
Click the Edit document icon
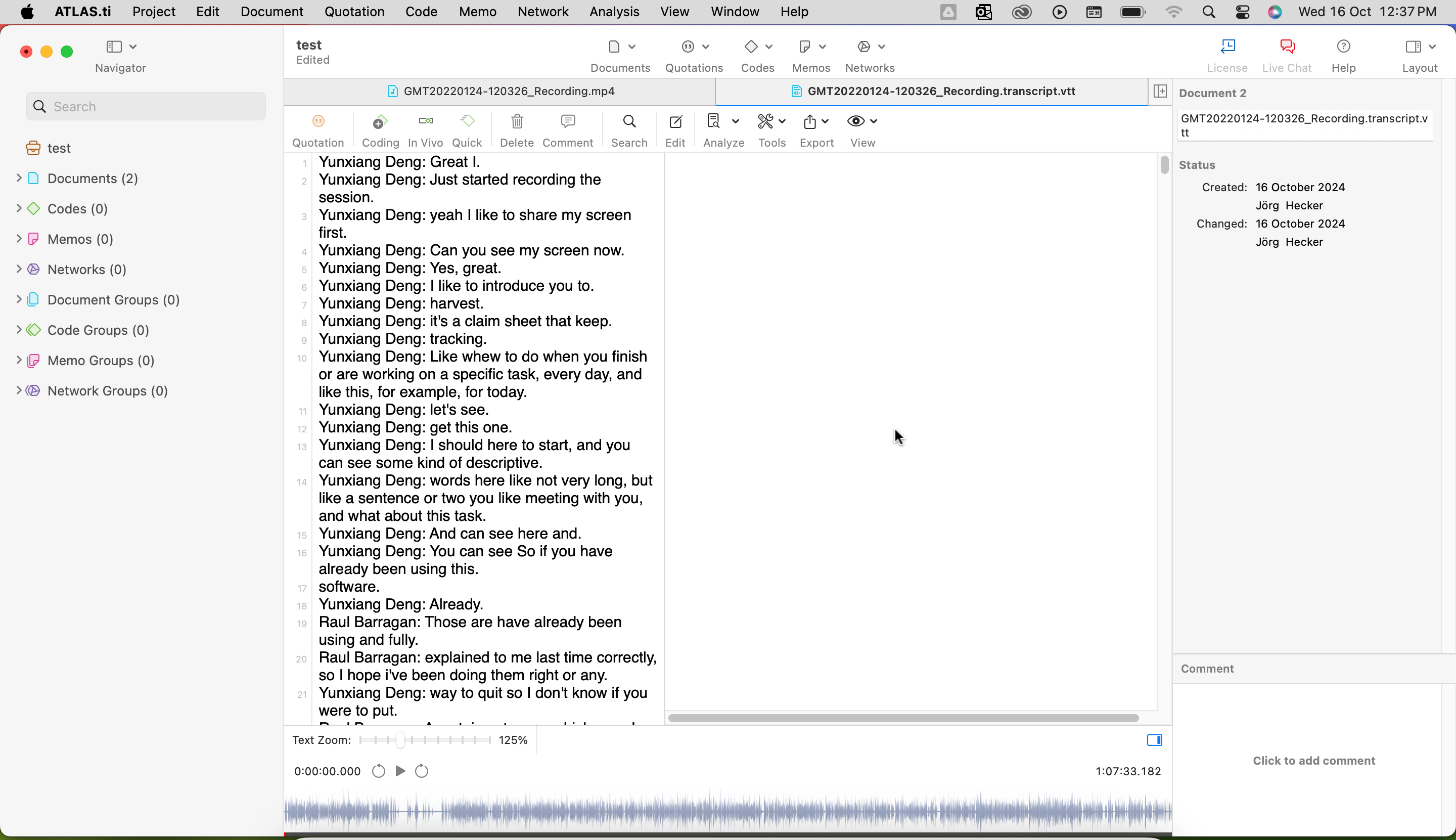pos(675,122)
